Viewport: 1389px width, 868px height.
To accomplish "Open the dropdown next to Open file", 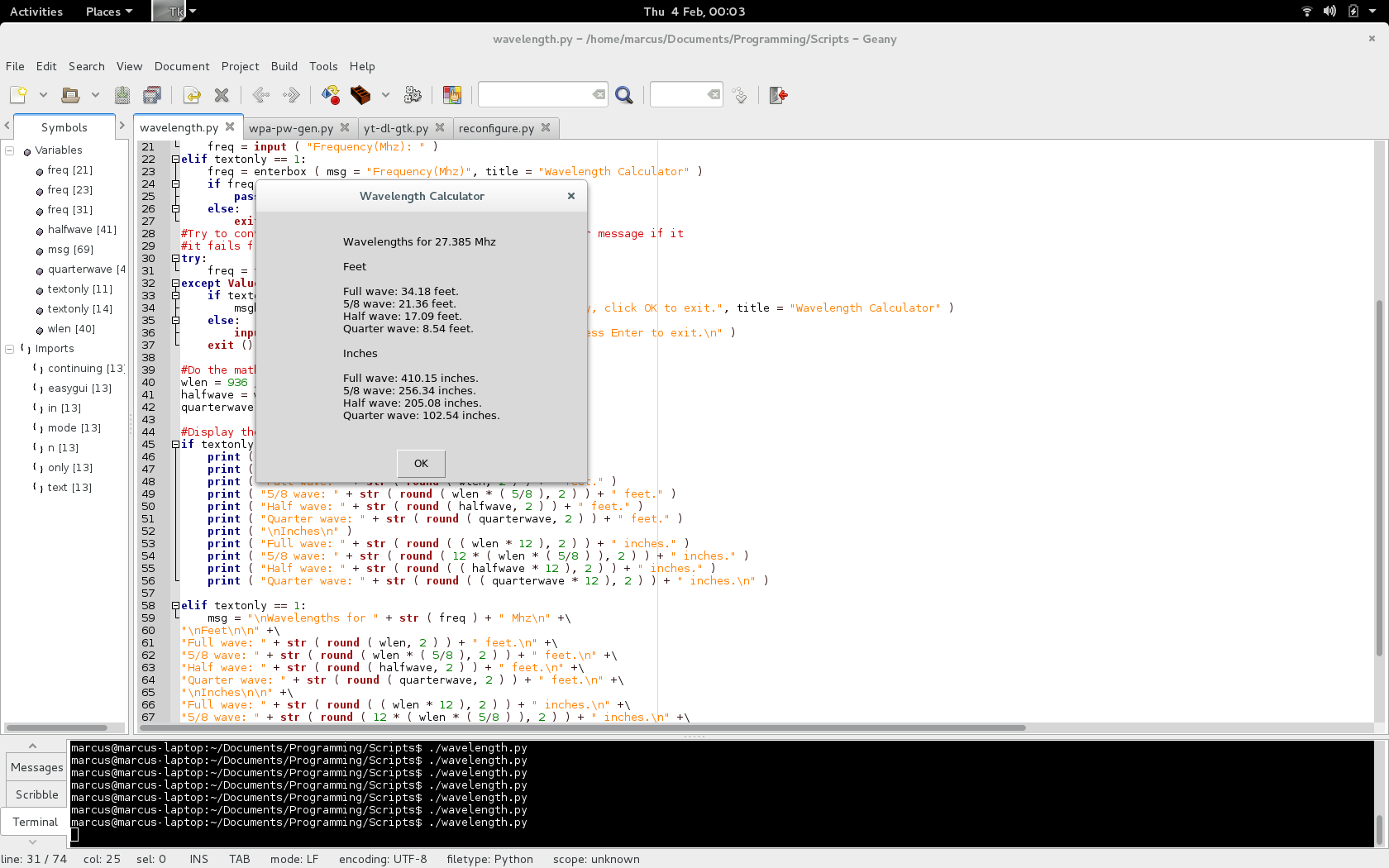I will point(95,95).
